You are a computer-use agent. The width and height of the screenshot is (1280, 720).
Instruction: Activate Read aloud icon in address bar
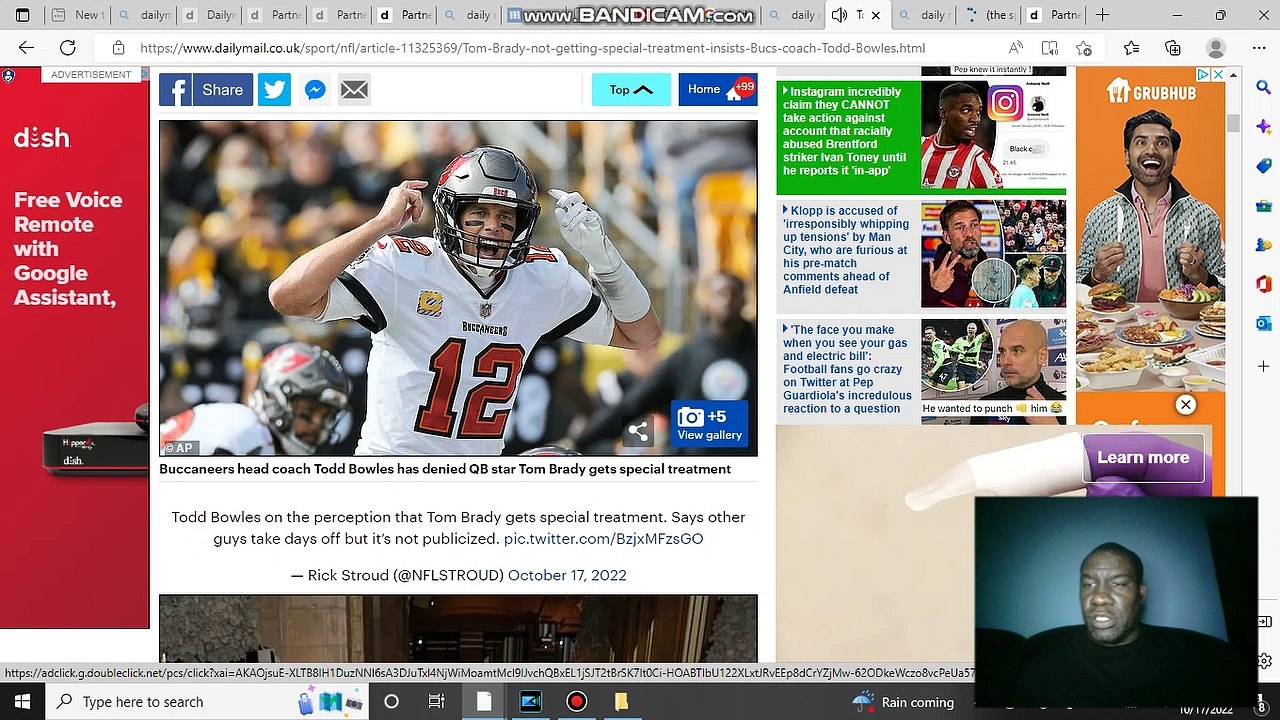click(1016, 48)
